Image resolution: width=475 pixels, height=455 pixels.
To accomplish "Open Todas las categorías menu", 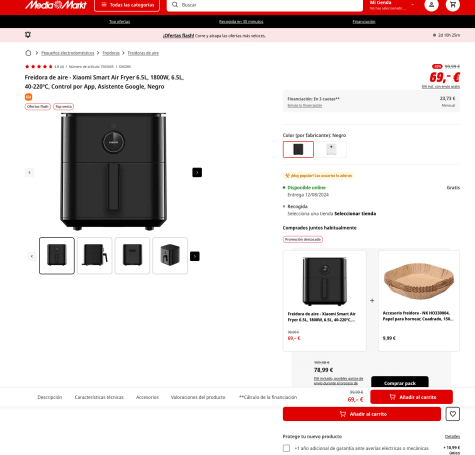I will [127, 5].
